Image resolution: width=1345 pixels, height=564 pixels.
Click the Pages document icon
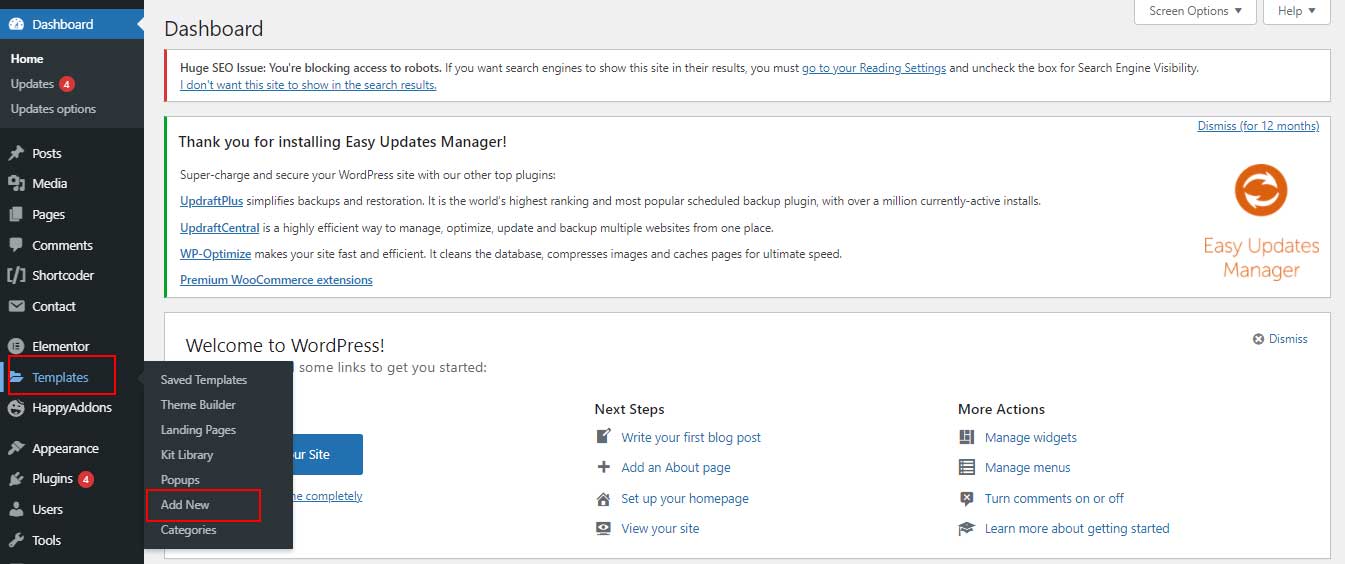[16, 214]
